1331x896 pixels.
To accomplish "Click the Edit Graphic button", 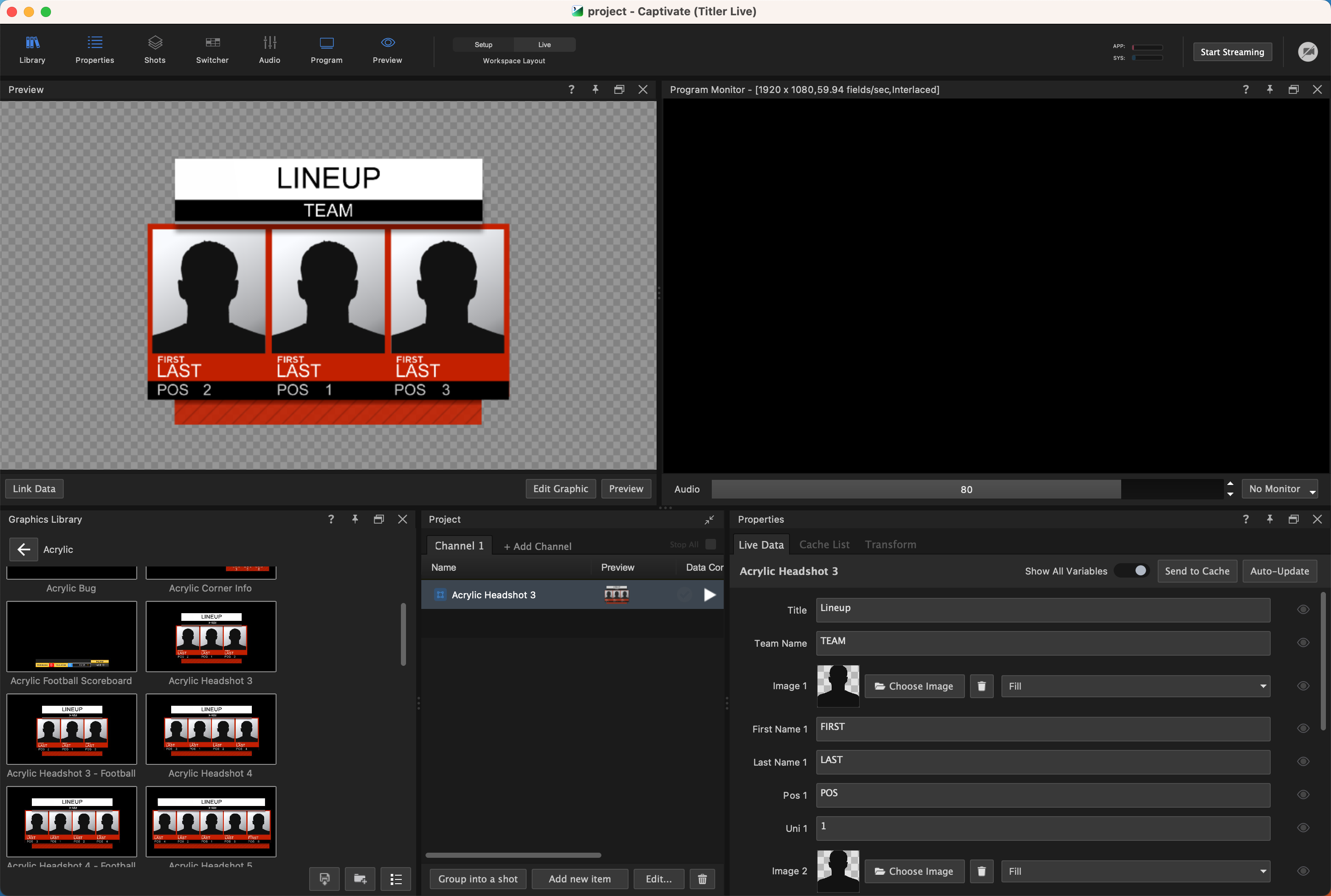I will 560,489.
